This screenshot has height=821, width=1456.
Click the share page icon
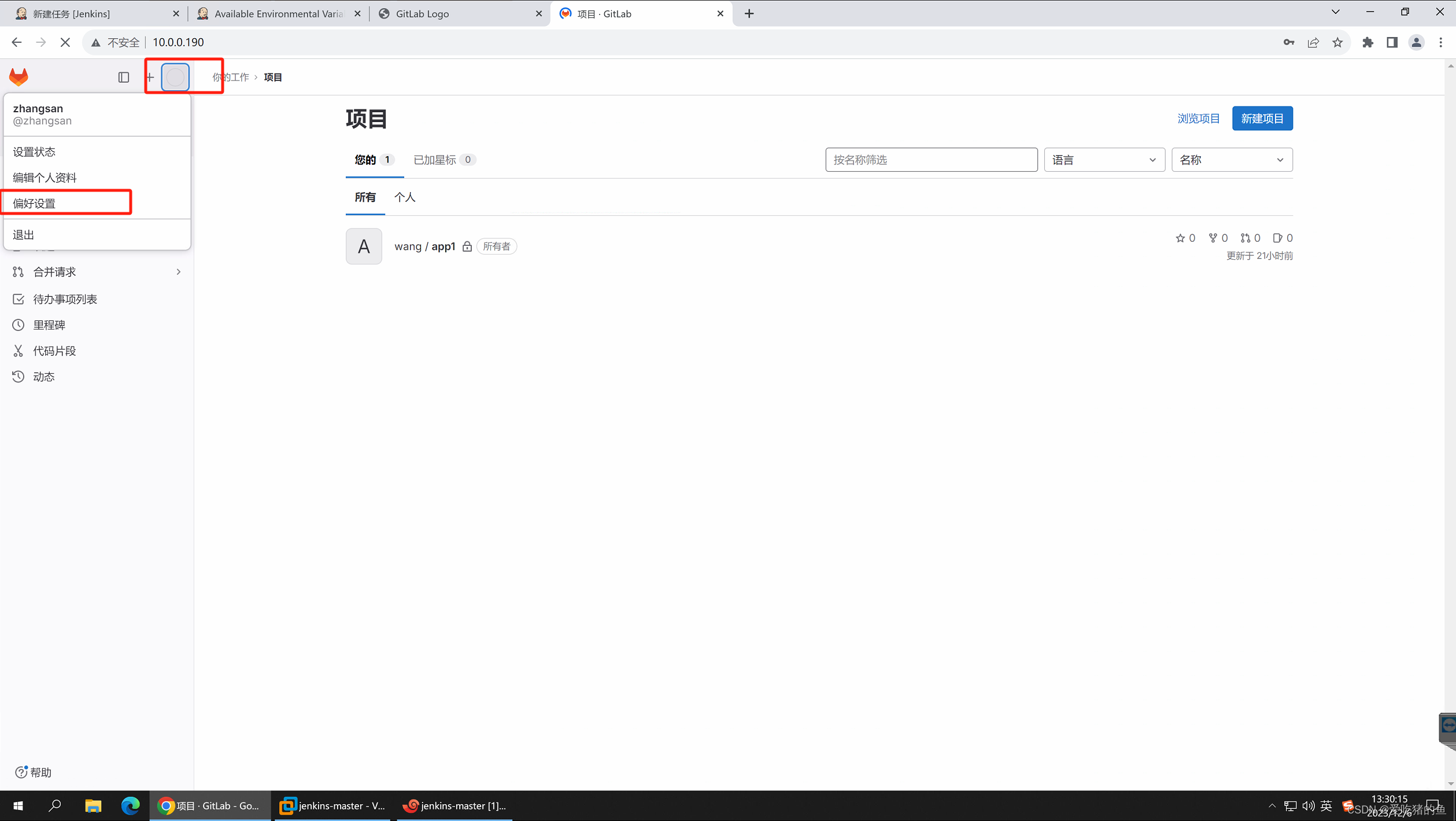1313,42
